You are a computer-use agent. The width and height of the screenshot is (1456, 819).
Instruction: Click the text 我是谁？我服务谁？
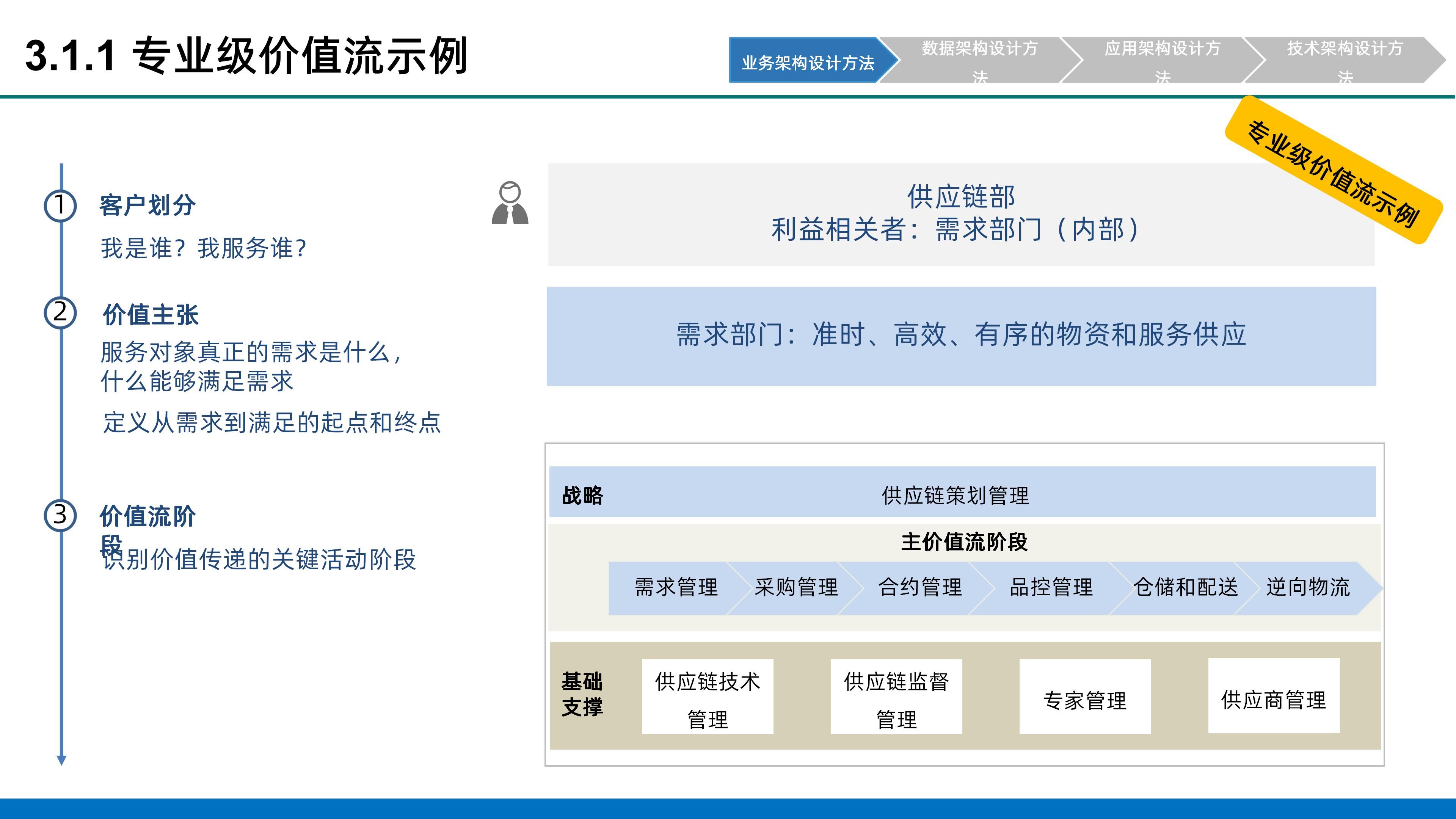pyautogui.click(x=204, y=248)
